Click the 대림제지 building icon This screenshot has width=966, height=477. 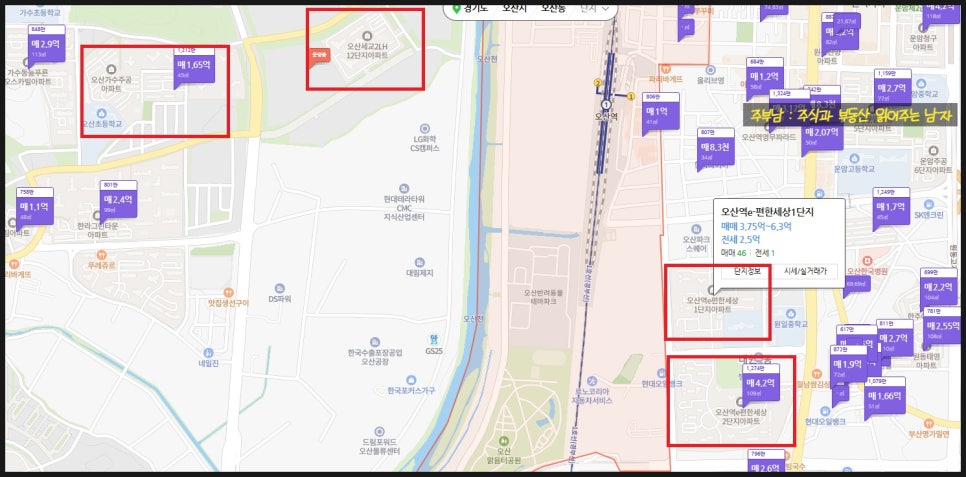[x=420, y=262]
